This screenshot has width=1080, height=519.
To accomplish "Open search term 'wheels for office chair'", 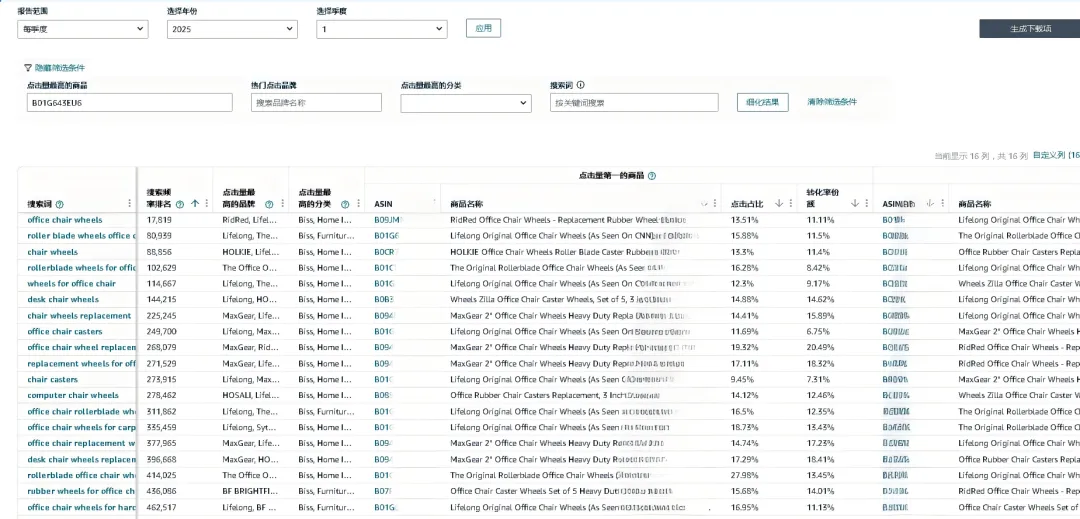I will point(72,284).
